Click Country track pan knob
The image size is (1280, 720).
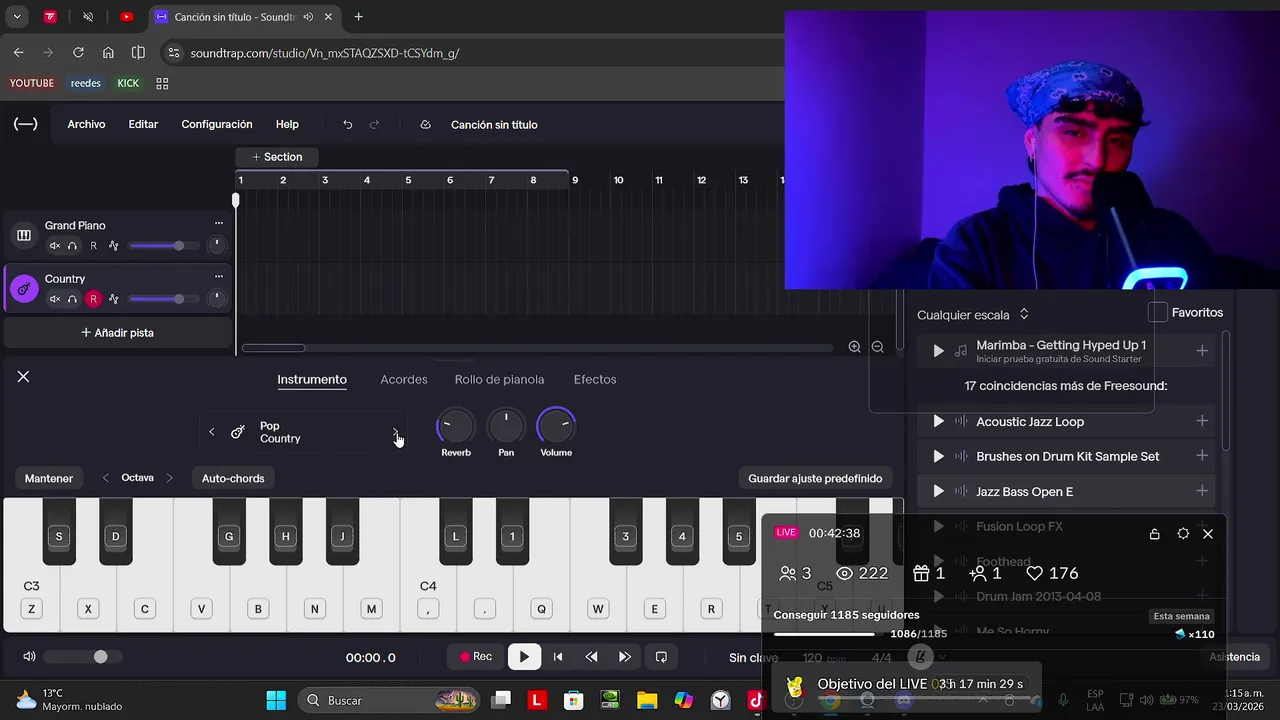(x=216, y=298)
